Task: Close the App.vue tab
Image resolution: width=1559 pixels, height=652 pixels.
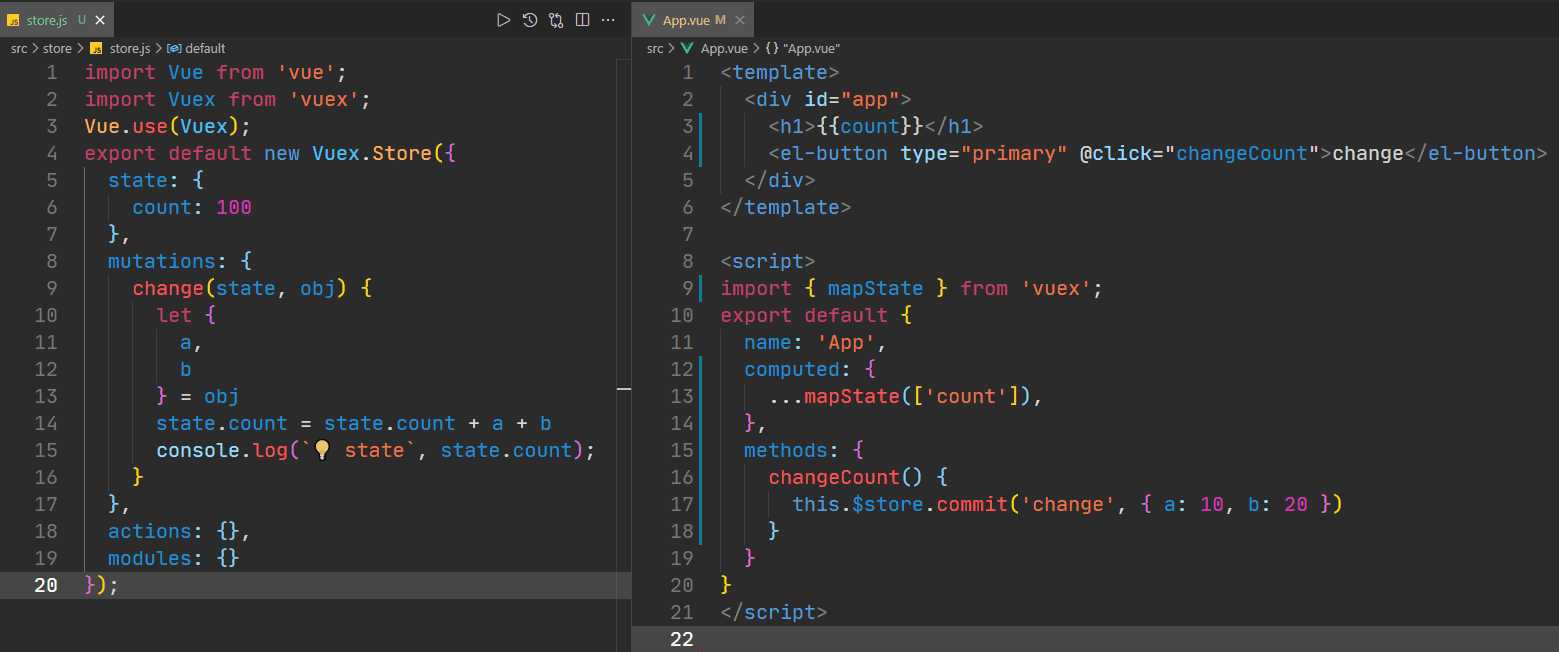Action: (x=741, y=20)
